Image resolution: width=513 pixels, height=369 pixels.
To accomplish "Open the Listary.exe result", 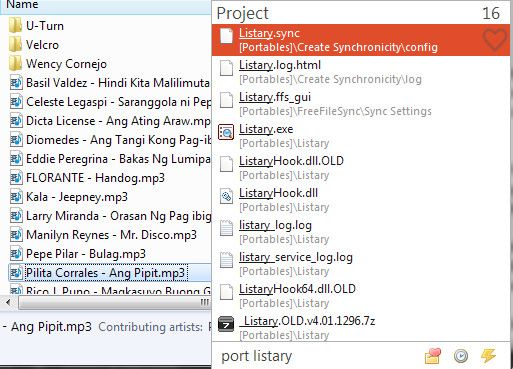I will pos(361,136).
